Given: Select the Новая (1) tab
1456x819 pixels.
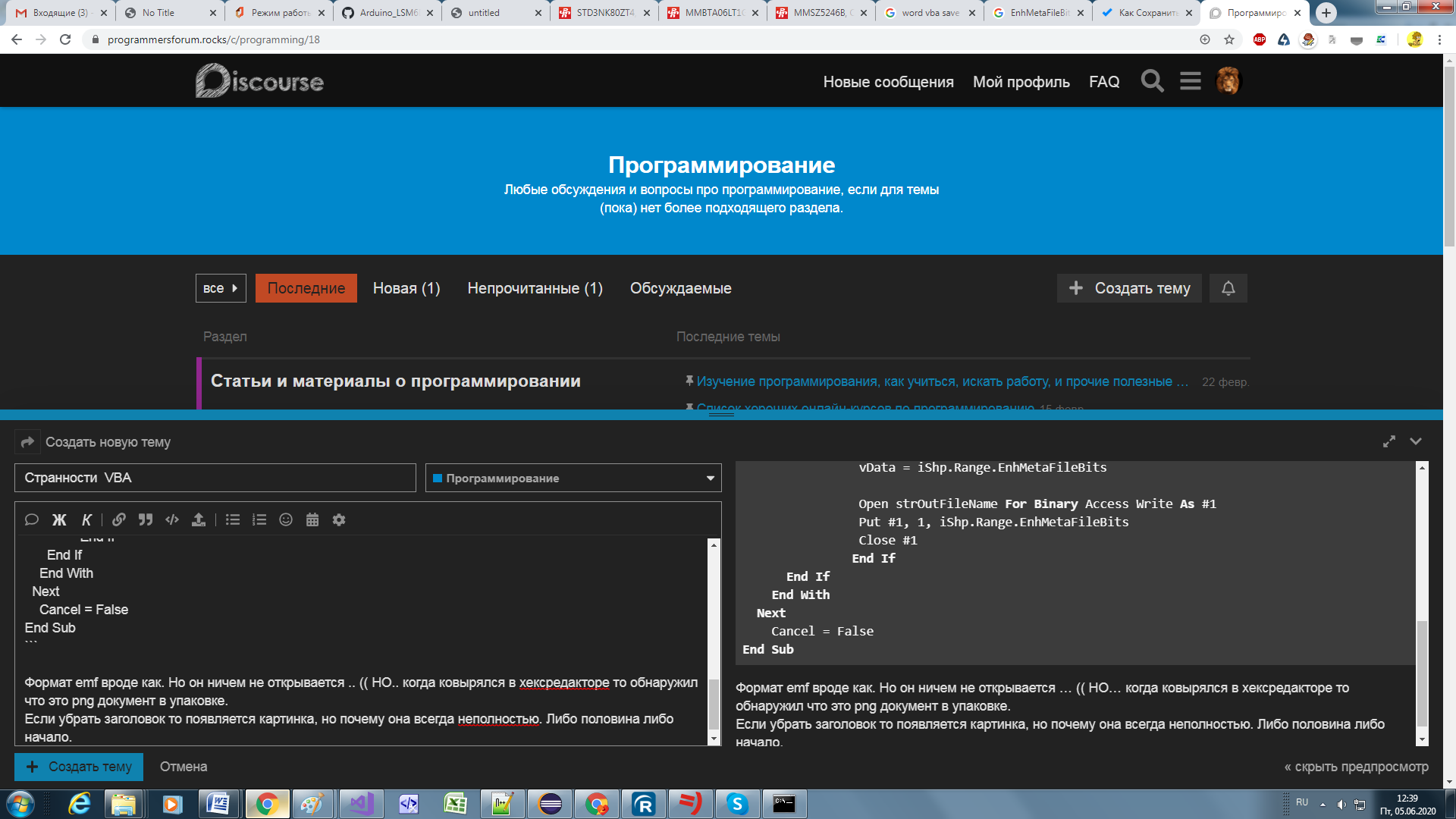Looking at the screenshot, I should click(x=406, y=288).
